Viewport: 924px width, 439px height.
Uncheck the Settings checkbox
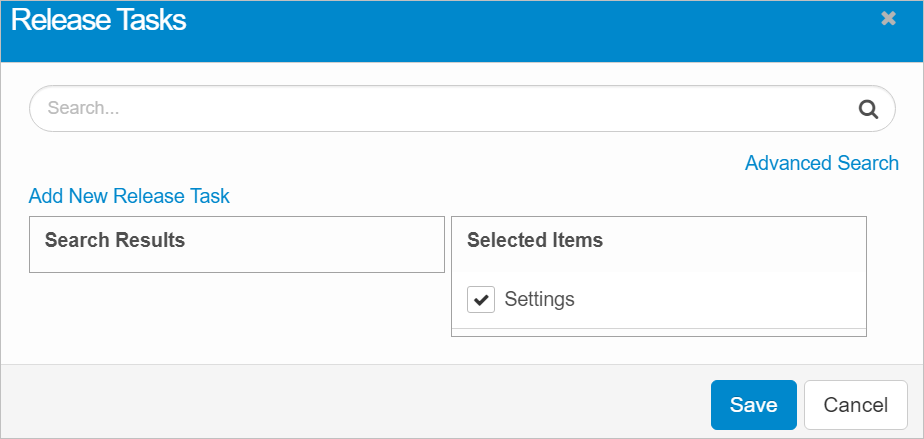click(x=481, y=299)
